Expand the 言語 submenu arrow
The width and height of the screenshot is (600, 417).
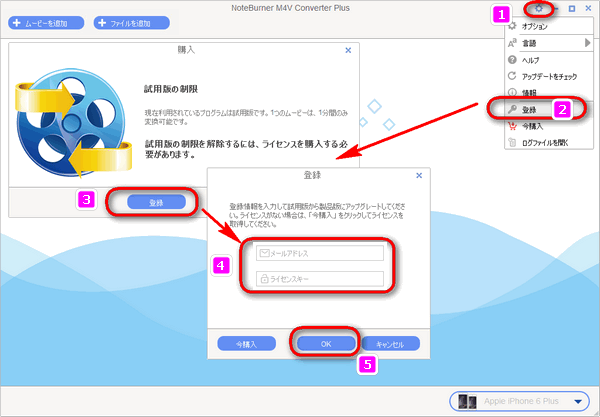tap(587, 43)
